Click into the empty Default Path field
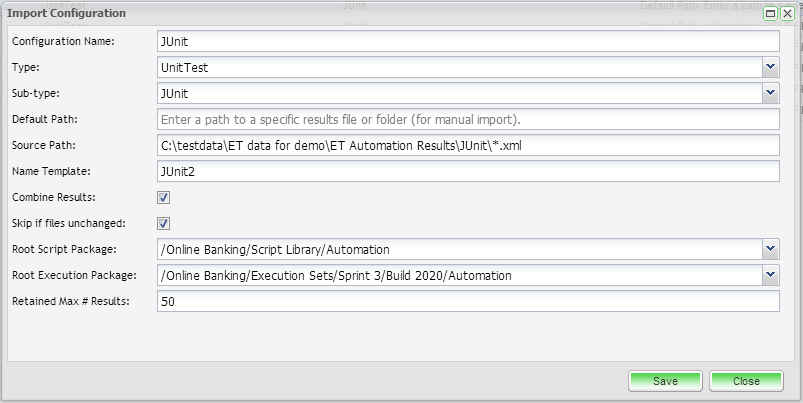 (467, 119)
